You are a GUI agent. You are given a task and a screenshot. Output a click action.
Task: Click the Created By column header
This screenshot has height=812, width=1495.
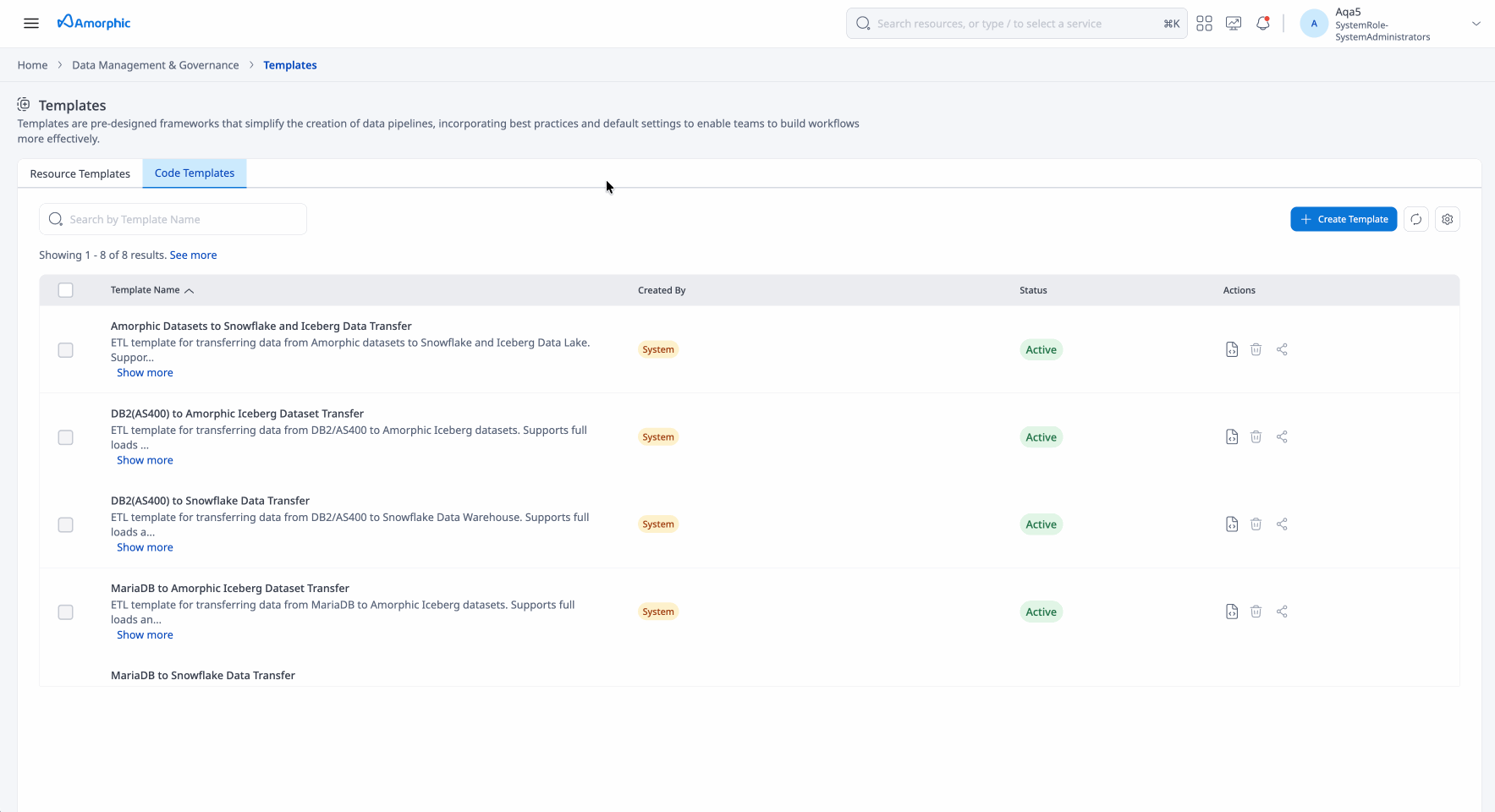pos(662,290)
